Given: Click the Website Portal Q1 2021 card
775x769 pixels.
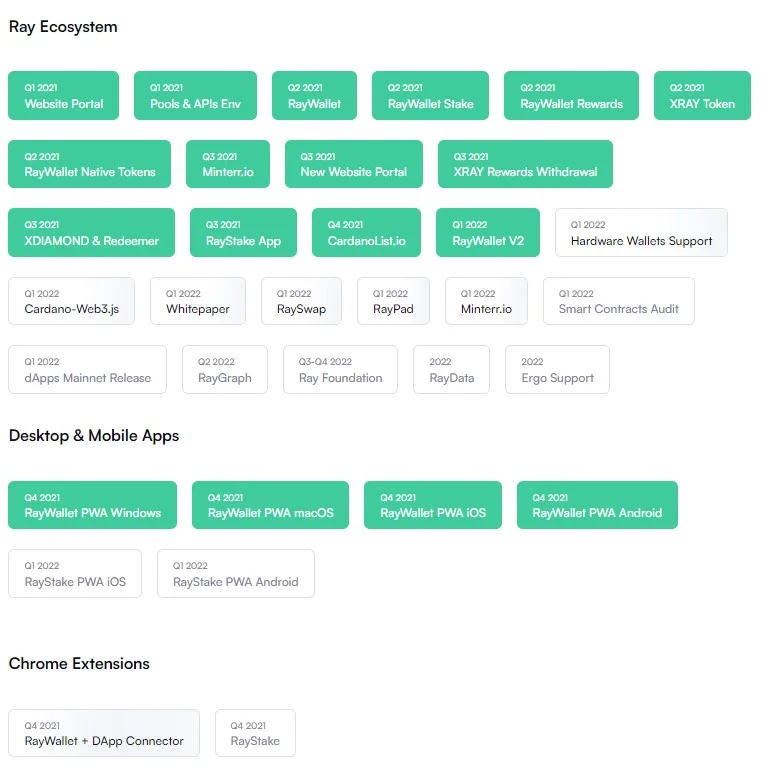Looking at the screenshot, I should point(63,95).
